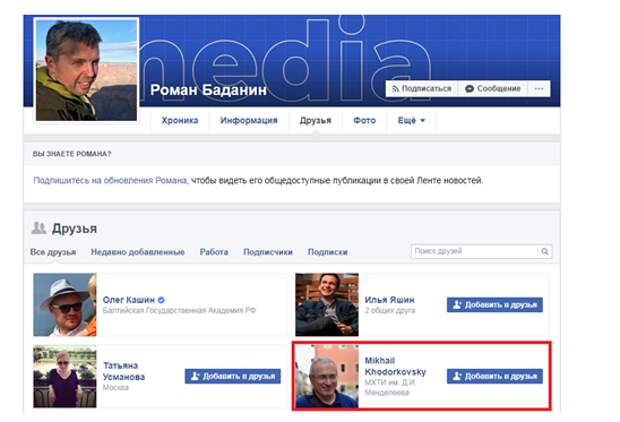Add Татьяна Усманова as a friend
620x422 pixels.
pos(232,376)
